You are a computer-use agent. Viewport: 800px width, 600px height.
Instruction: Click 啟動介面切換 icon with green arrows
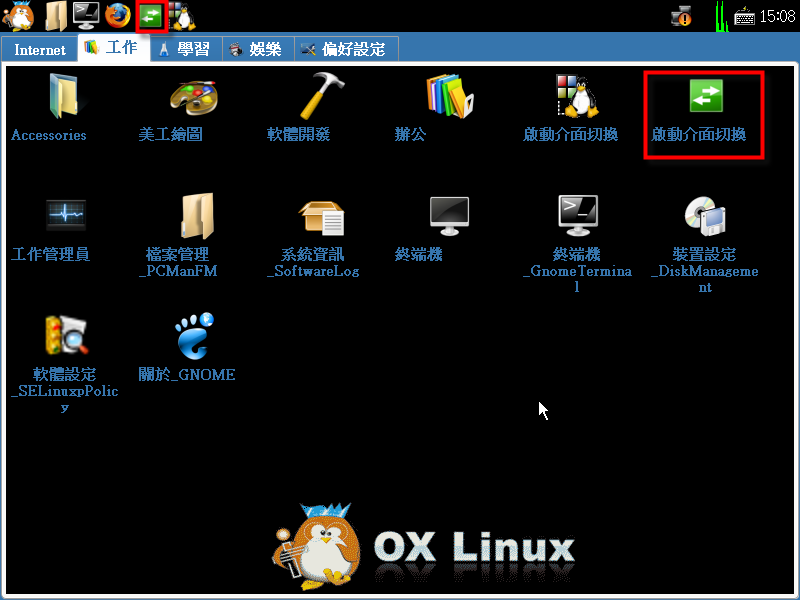pos(705,99)
